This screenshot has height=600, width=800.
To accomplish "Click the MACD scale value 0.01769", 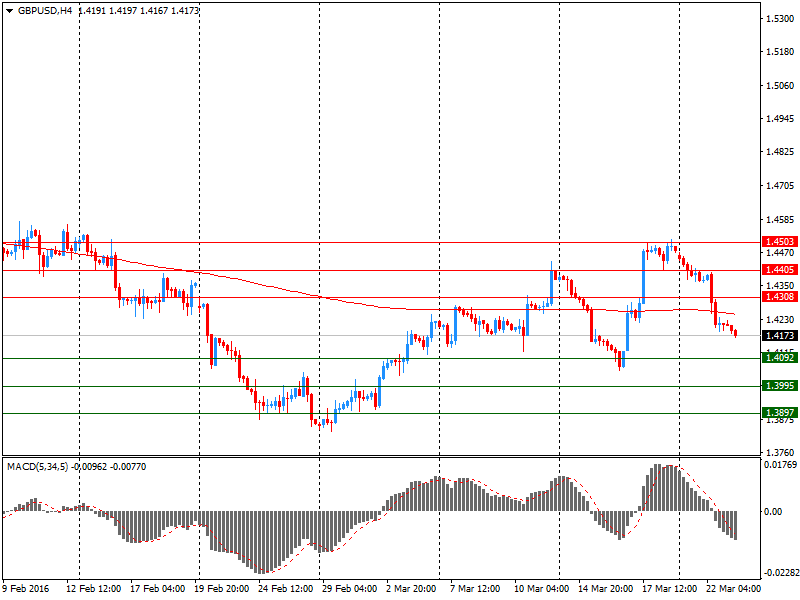I will 780,465.
